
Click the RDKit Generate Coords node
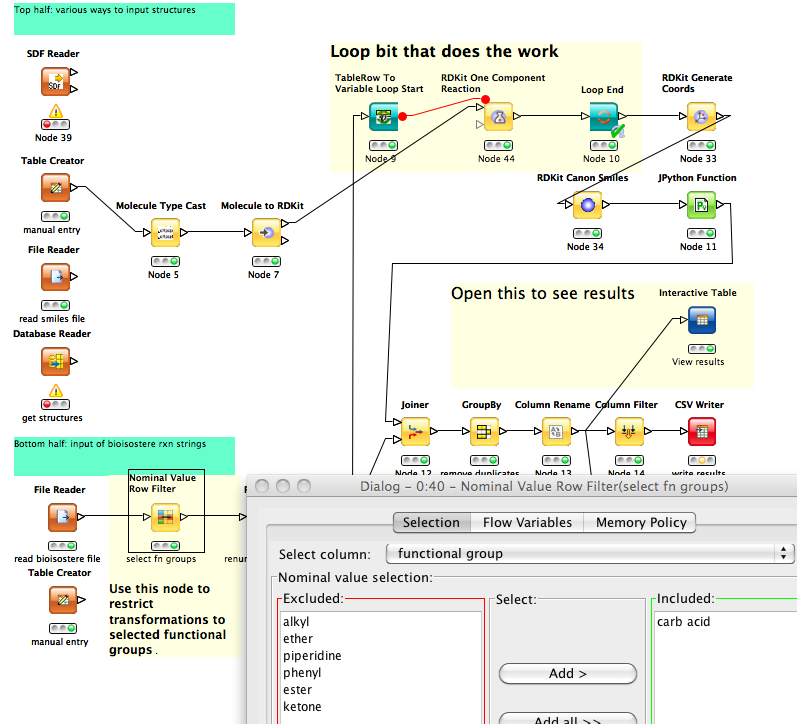(x=701, y=118)
